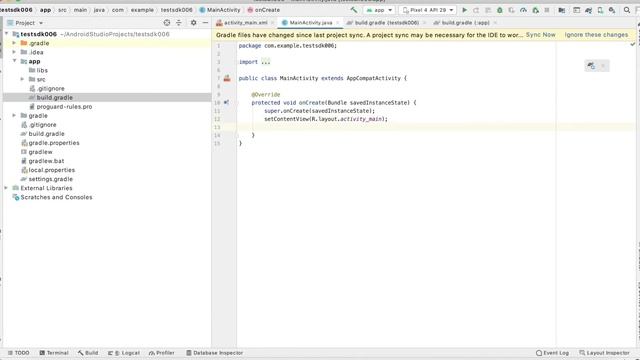Open the Layout Inspector
Viewport: 640px width, 360px height.
[604, 353]
